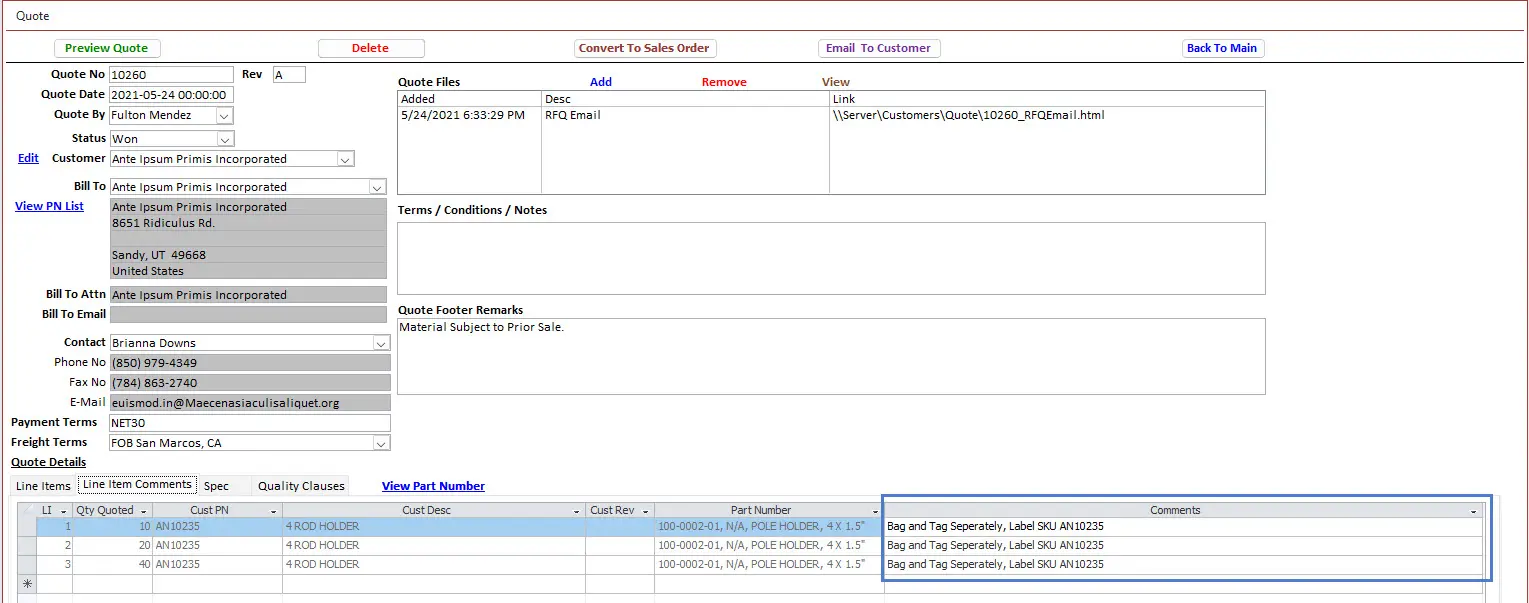
Task: Click the row selector for line item 2
Action: [28, 545]
